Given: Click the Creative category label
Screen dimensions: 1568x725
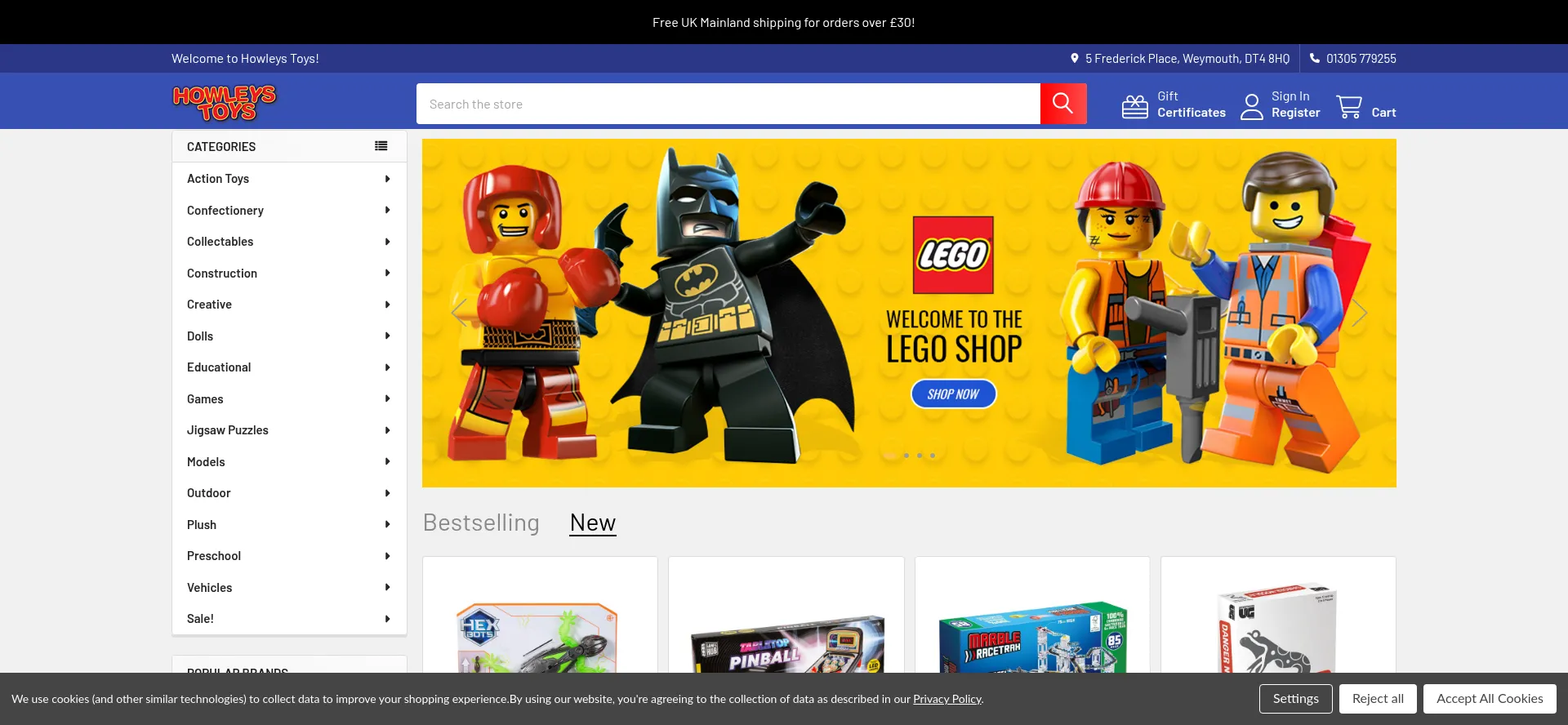Looking at the screenshot, I should pos(210,305).
